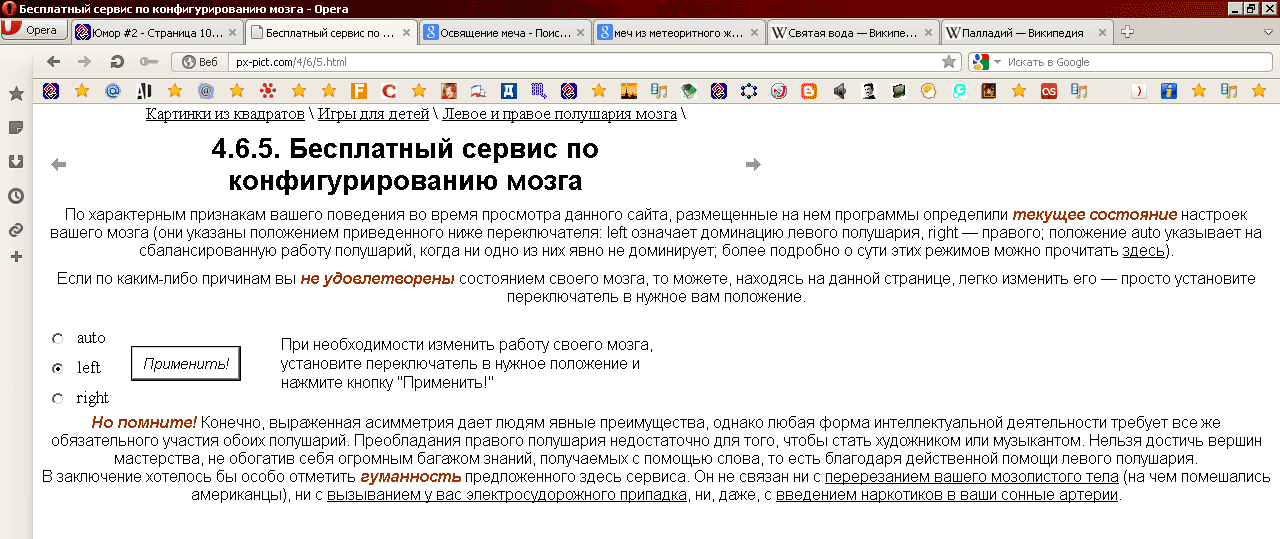
Task: Open the speaker bookmark icon
Action: pyautogui.click(x=840, y=91)
